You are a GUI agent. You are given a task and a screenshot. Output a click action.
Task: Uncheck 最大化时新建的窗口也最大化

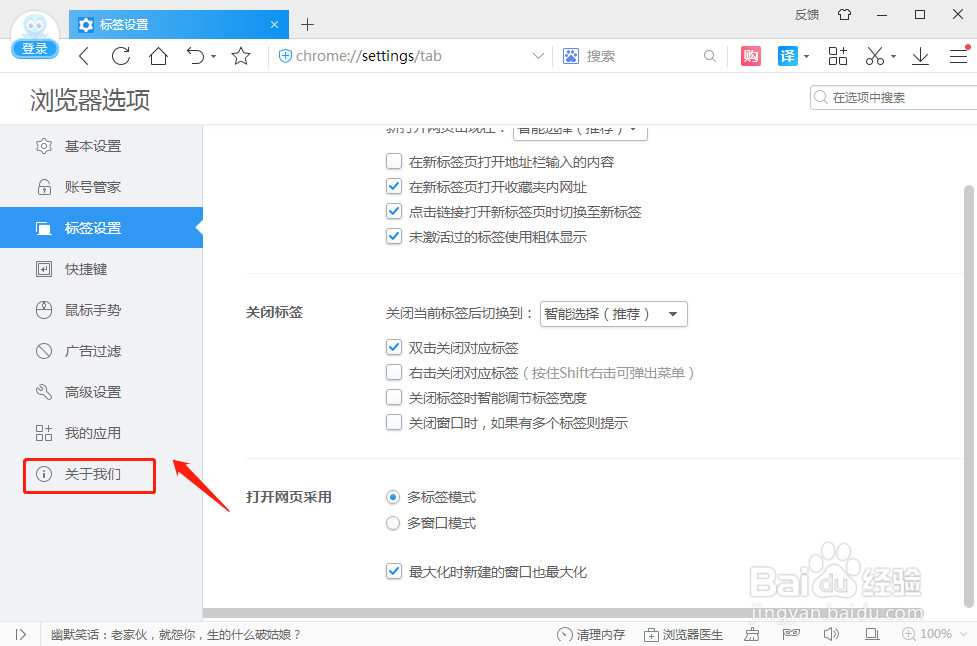pos(394,571)
